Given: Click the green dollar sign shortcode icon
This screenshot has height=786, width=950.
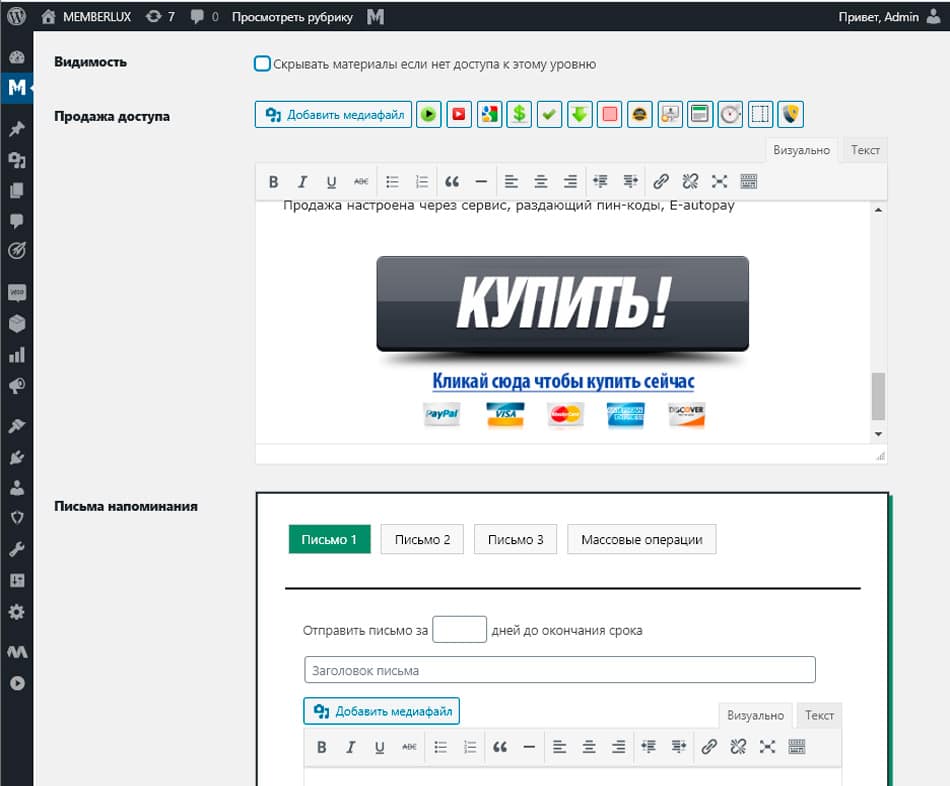Looking at the screenshot, I should point(519,114).
